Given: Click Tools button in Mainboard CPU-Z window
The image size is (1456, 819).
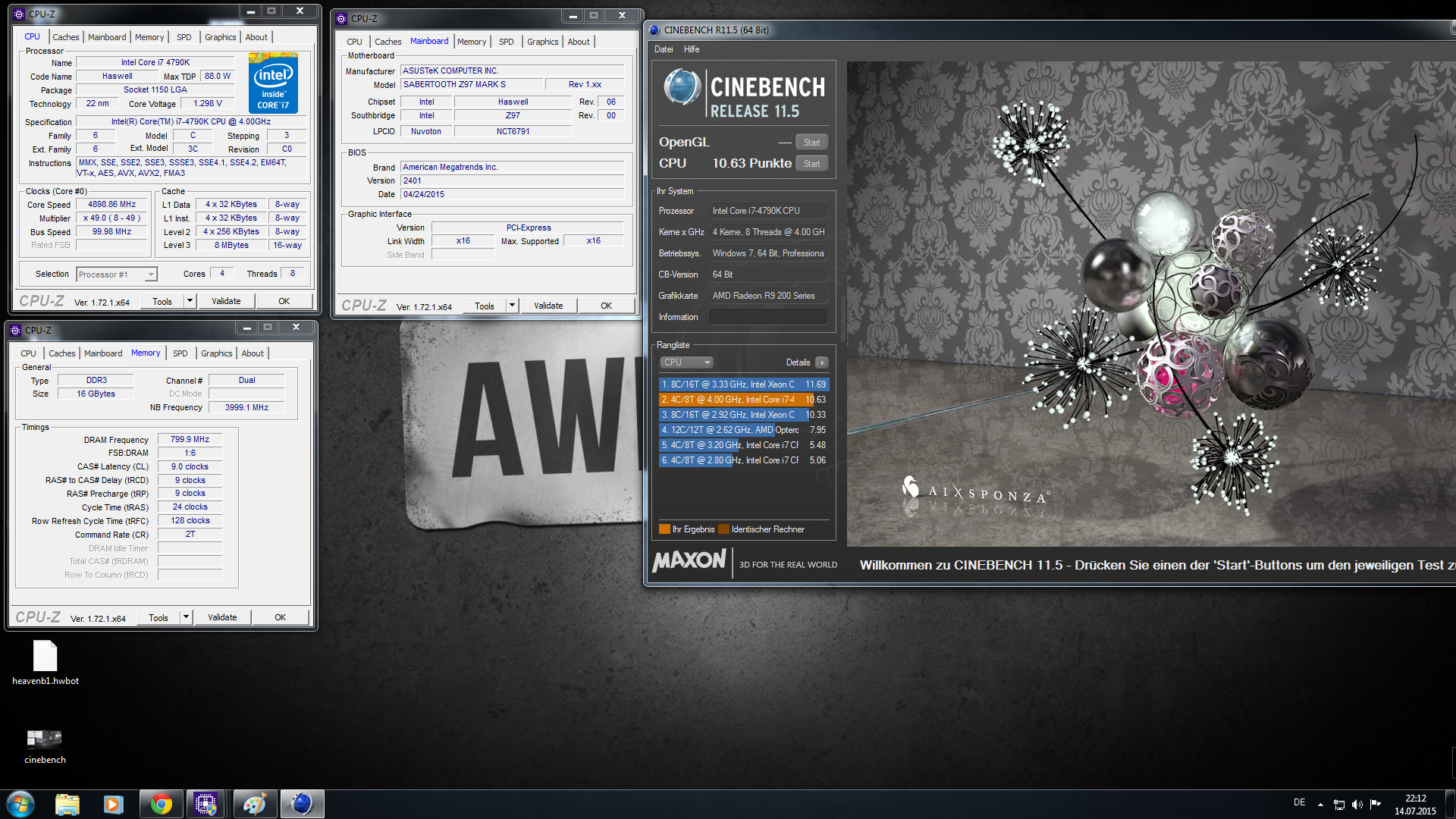Looking at the screenshot, I should tap(485, 306).
